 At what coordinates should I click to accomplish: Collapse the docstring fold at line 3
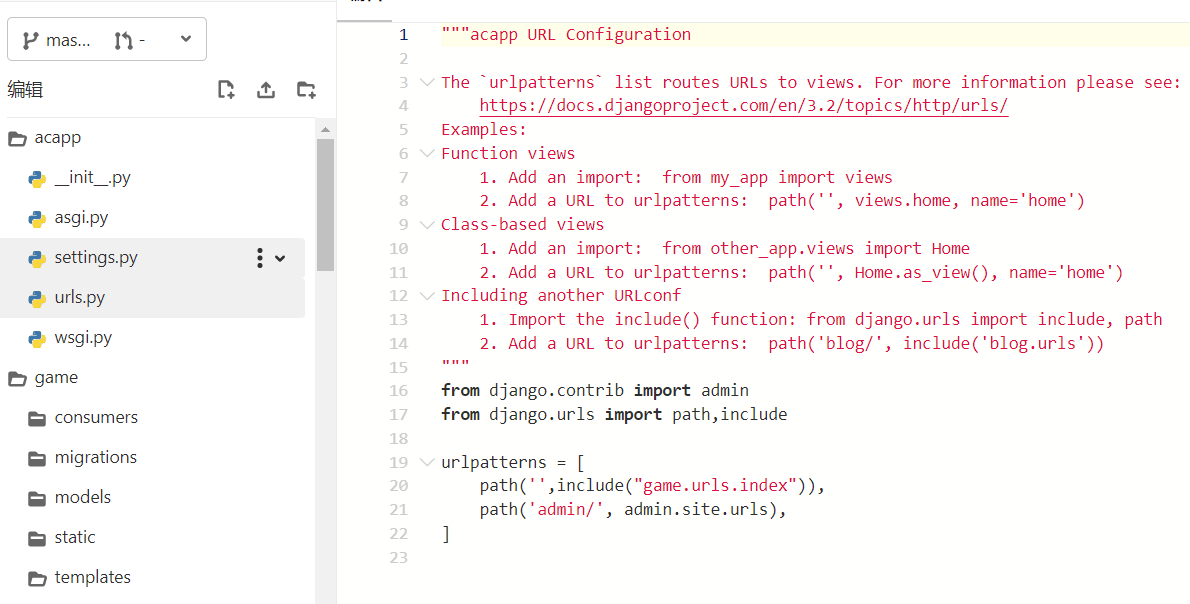click(427, 82)
